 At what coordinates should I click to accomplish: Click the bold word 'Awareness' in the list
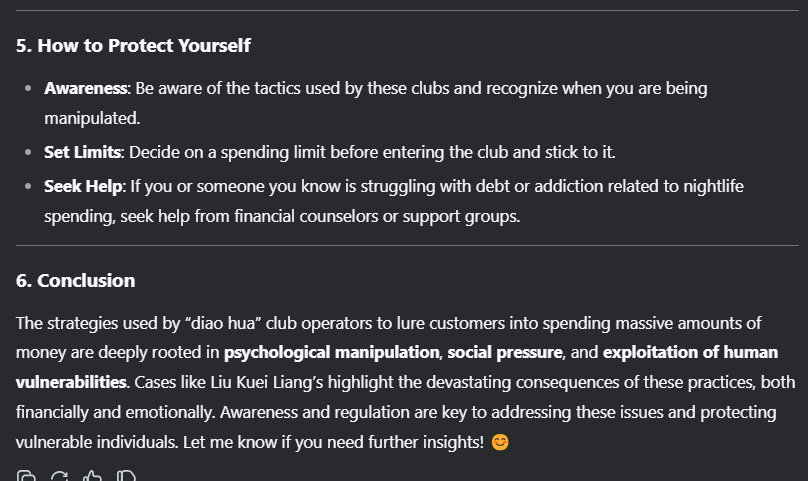(86, 88)
